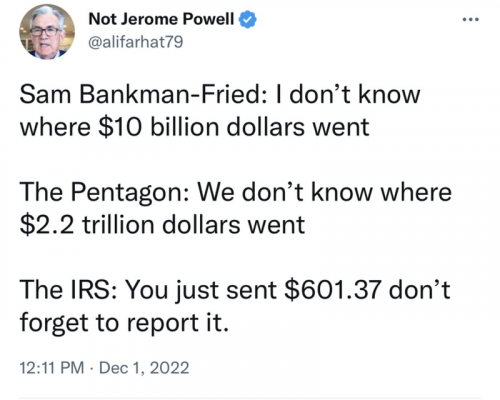This screenshot has height=400, width=500.
Task: Open the three-dot more options menu
Action: [x=471, y=20]
